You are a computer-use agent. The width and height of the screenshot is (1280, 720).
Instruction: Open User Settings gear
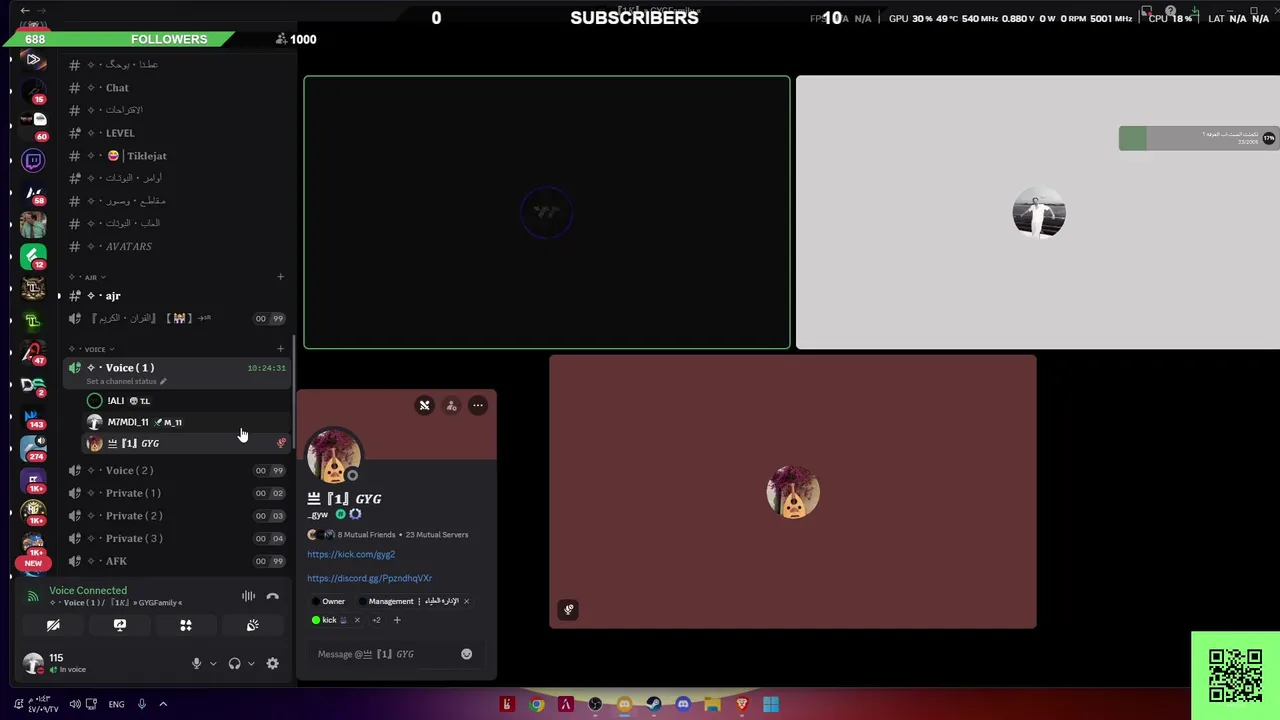(x=272, y=663)
